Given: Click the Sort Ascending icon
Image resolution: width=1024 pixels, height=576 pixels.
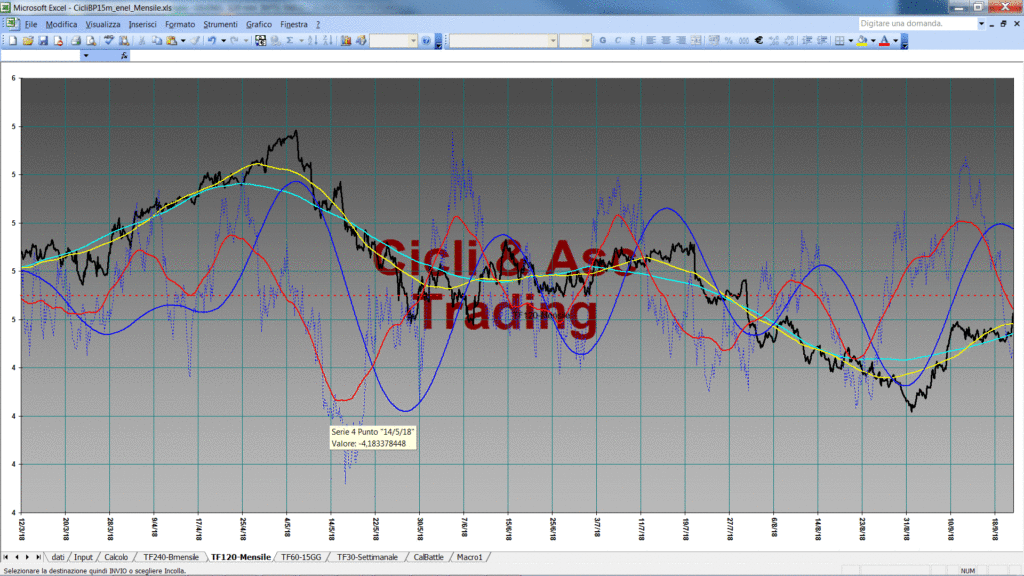Looking at the screenshot, I should pos(312,40).
